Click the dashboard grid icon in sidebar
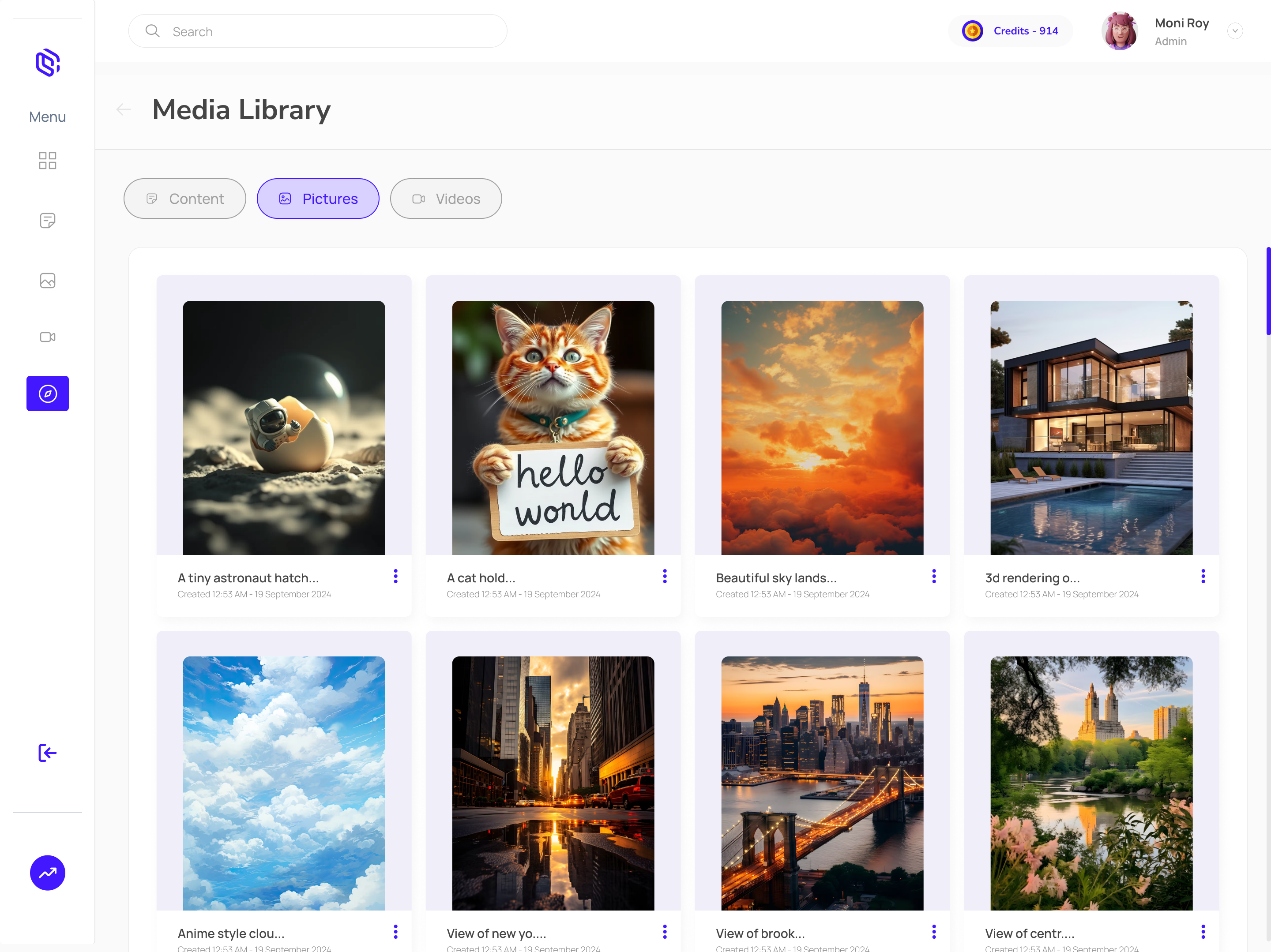 point(47,160)
